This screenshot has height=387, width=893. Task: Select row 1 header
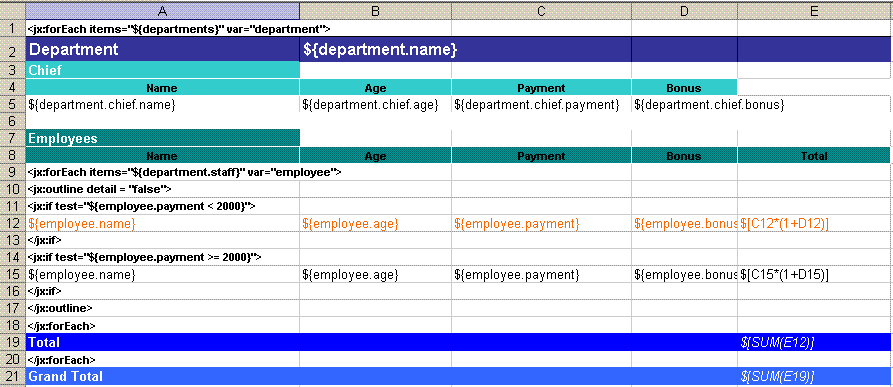(x=13, y=28)
